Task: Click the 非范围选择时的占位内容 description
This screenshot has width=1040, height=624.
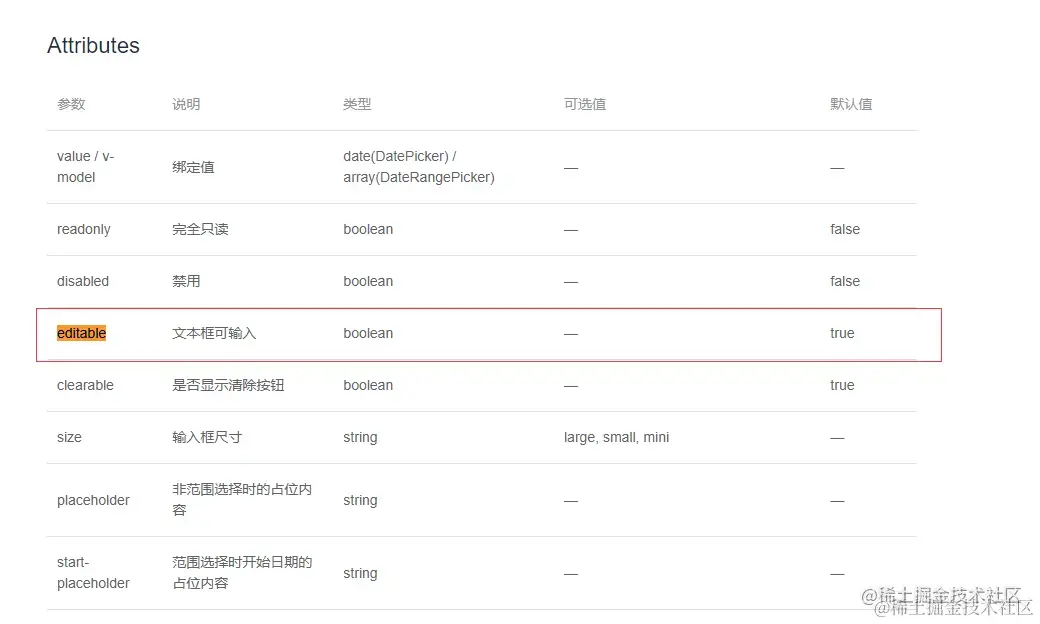Action: pos(241,499)
